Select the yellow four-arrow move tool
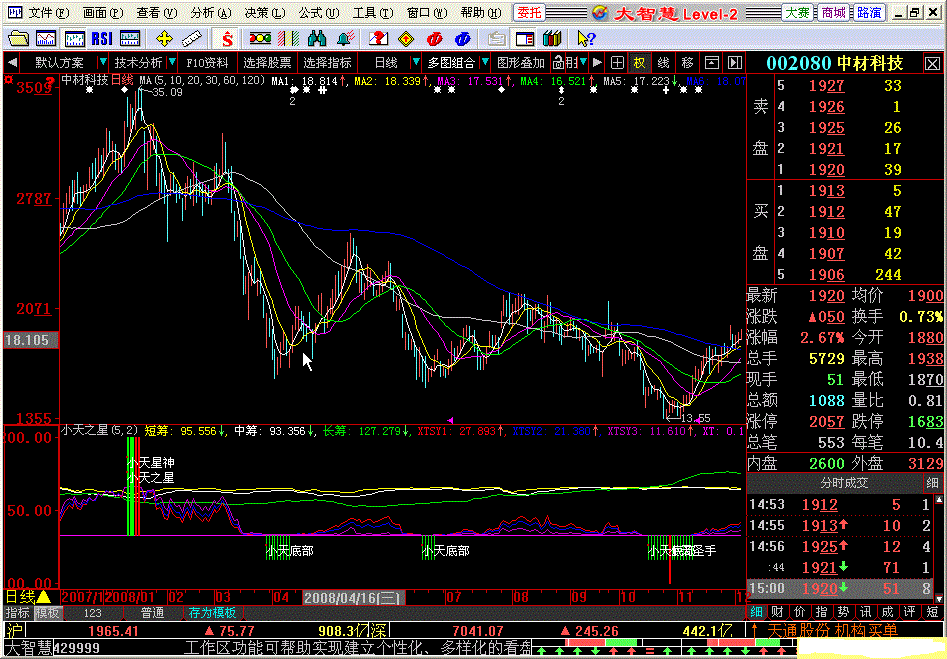 pos(164,39)
